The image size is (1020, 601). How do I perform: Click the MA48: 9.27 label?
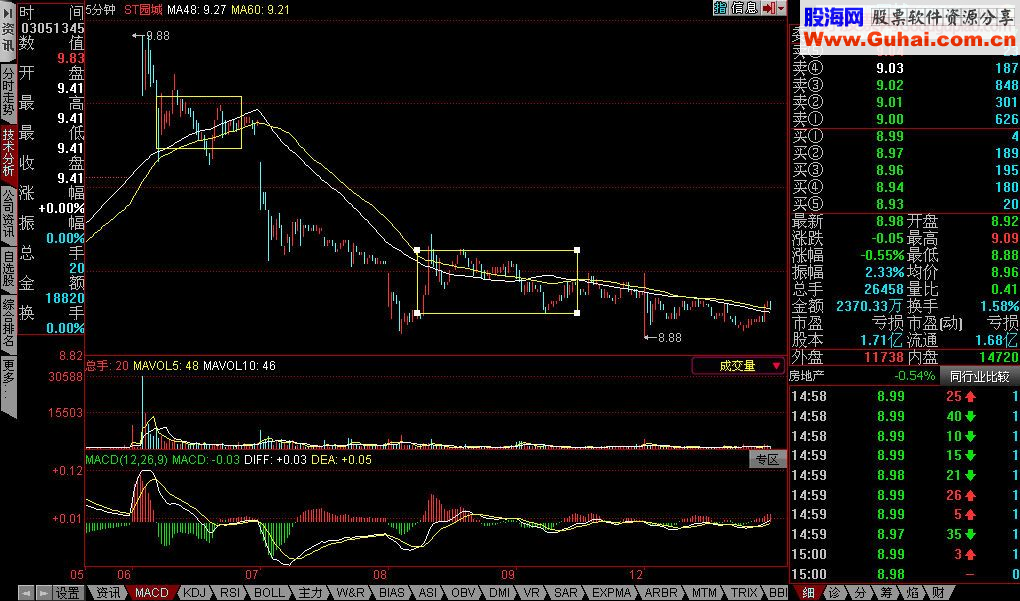click(196, 10)
